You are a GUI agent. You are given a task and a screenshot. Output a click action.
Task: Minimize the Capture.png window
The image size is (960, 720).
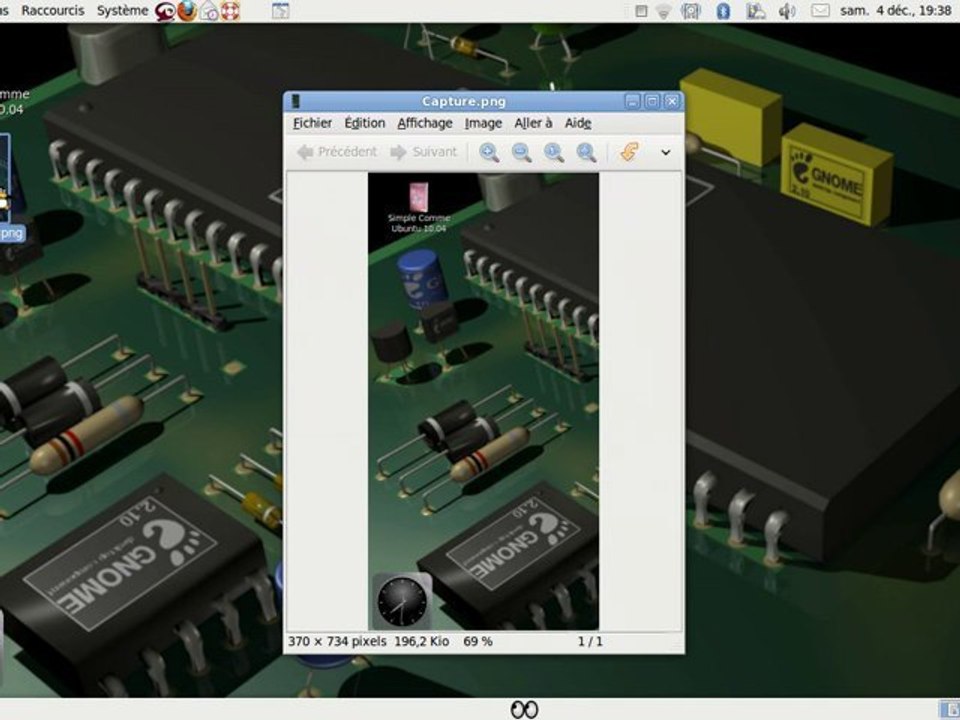(632, 102)
